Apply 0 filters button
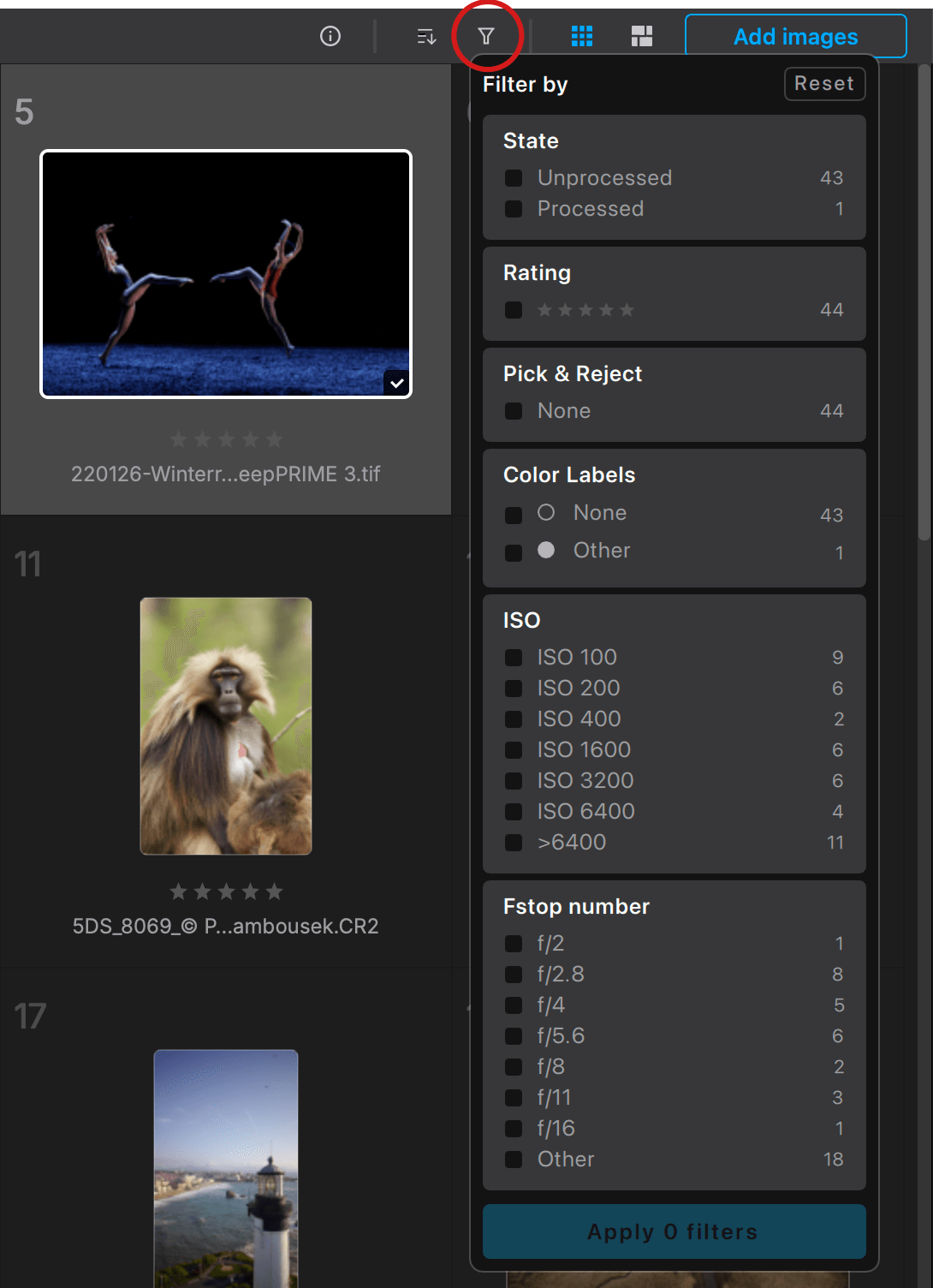Image resolution: width=933 pixels, height=1288 pixels. (674, 1231)
